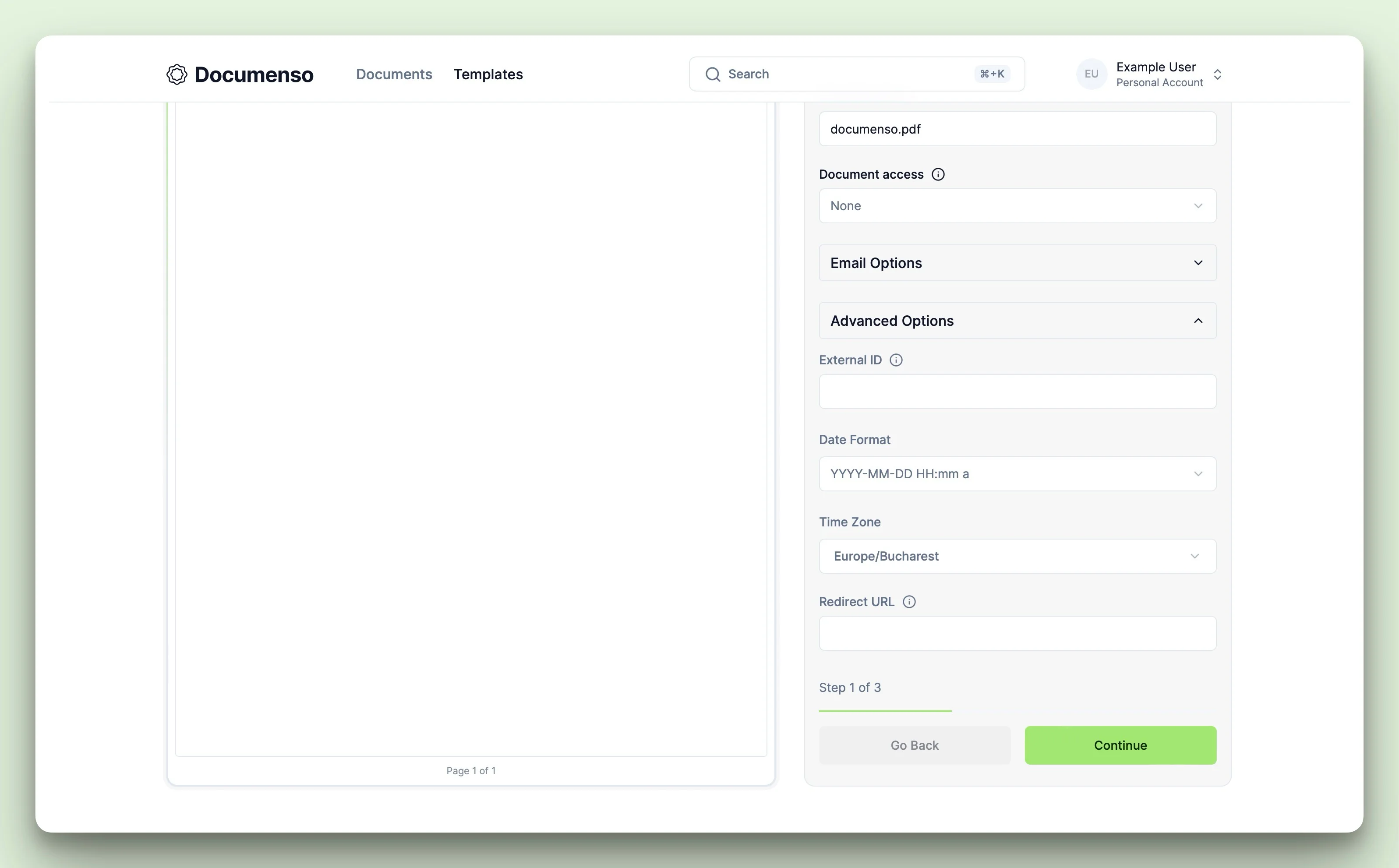Switch to the Templates tab
Image resolution: width=1399 pixels, height=868 pixels.
coord(489,74)
